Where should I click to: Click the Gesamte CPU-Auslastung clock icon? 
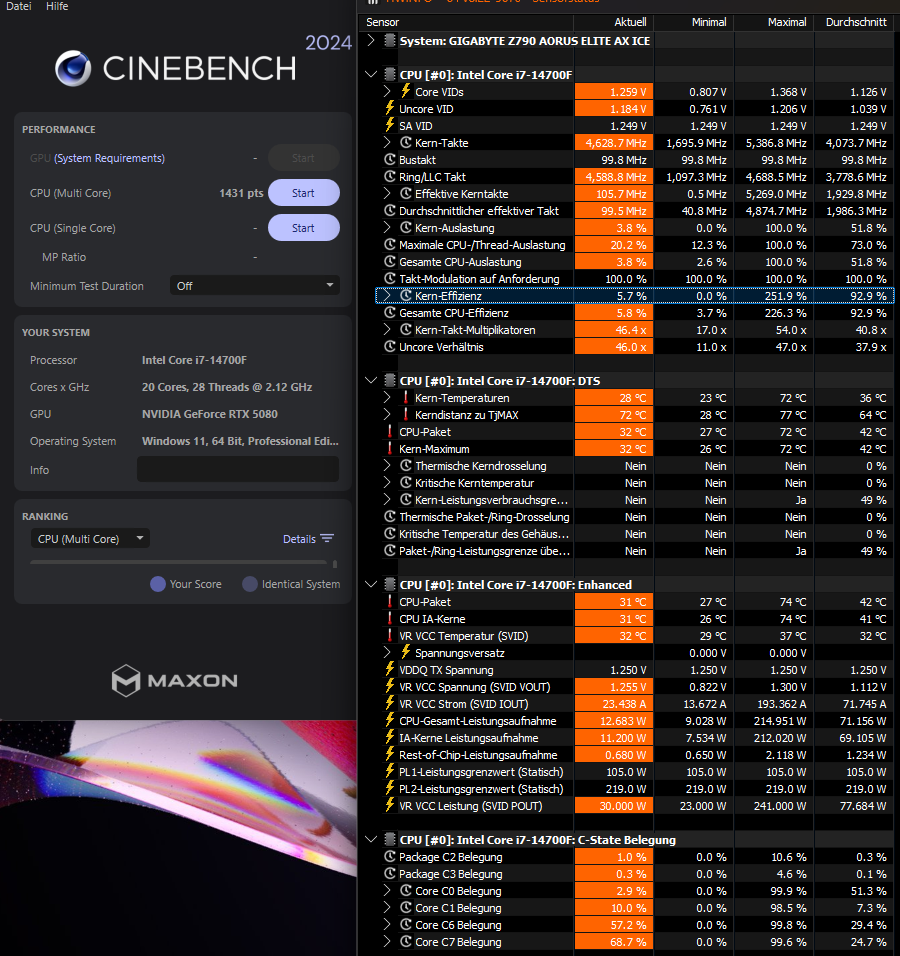[x=390, y=262]
